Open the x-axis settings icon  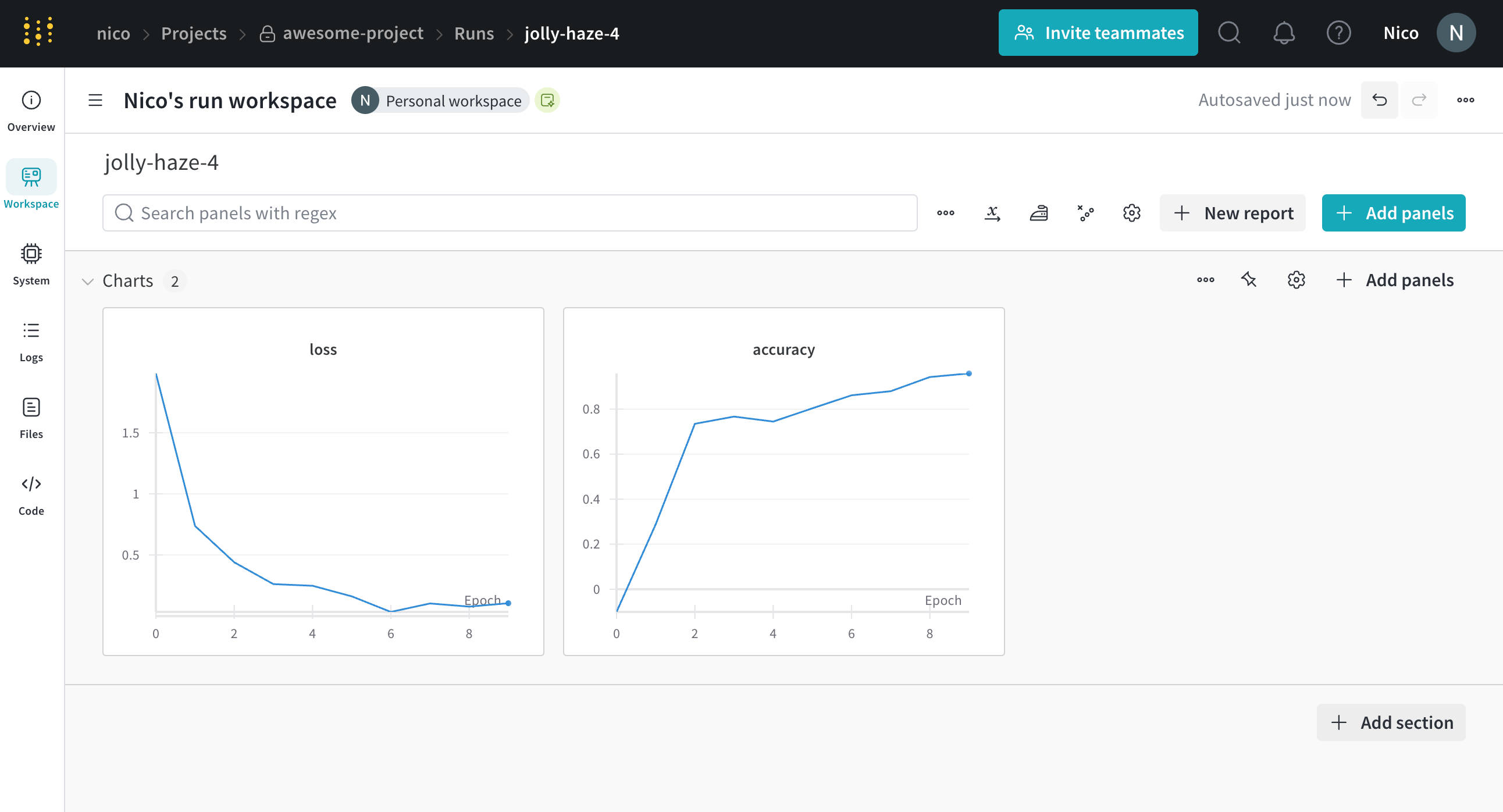(x=992, y=213)
